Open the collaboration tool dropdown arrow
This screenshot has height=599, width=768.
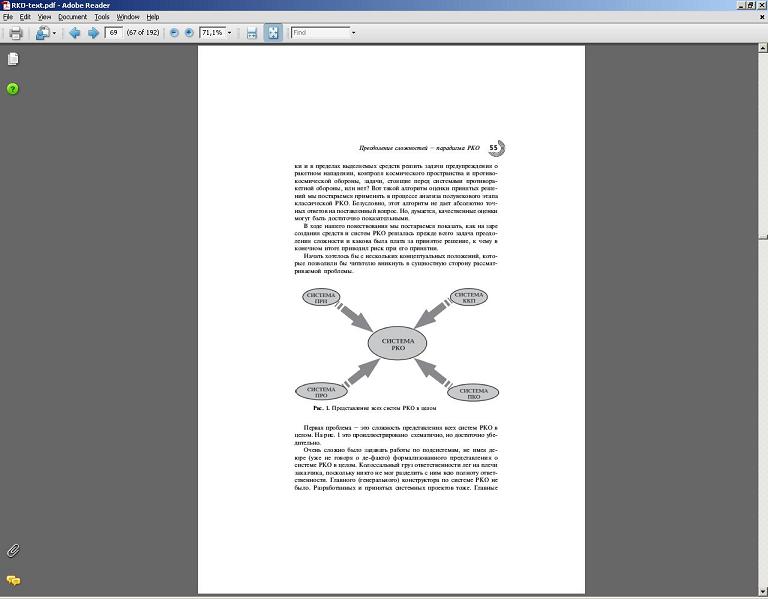(x=55, y=33)
